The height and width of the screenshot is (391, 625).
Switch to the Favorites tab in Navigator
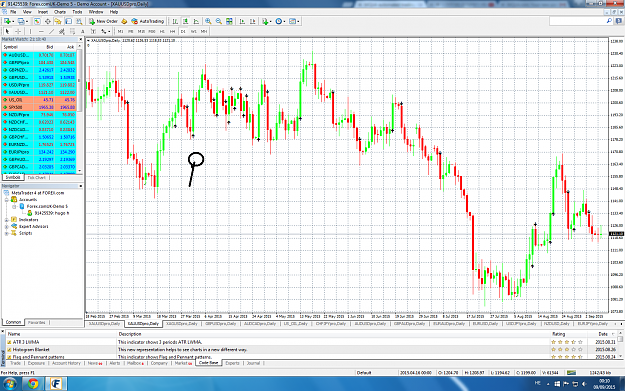click(x=37, y=322)
